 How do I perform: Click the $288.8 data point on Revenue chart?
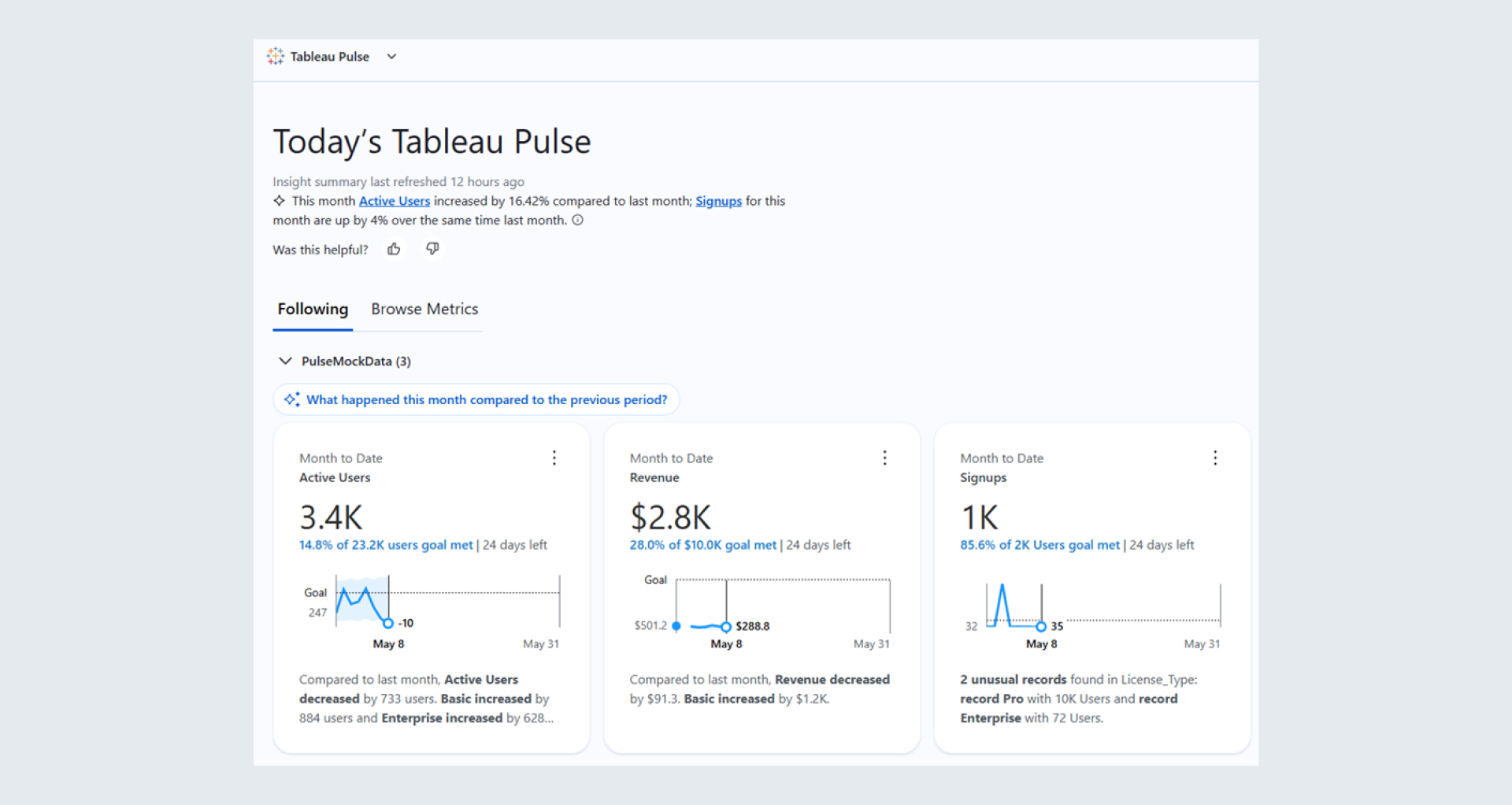(x=726, y=627)
